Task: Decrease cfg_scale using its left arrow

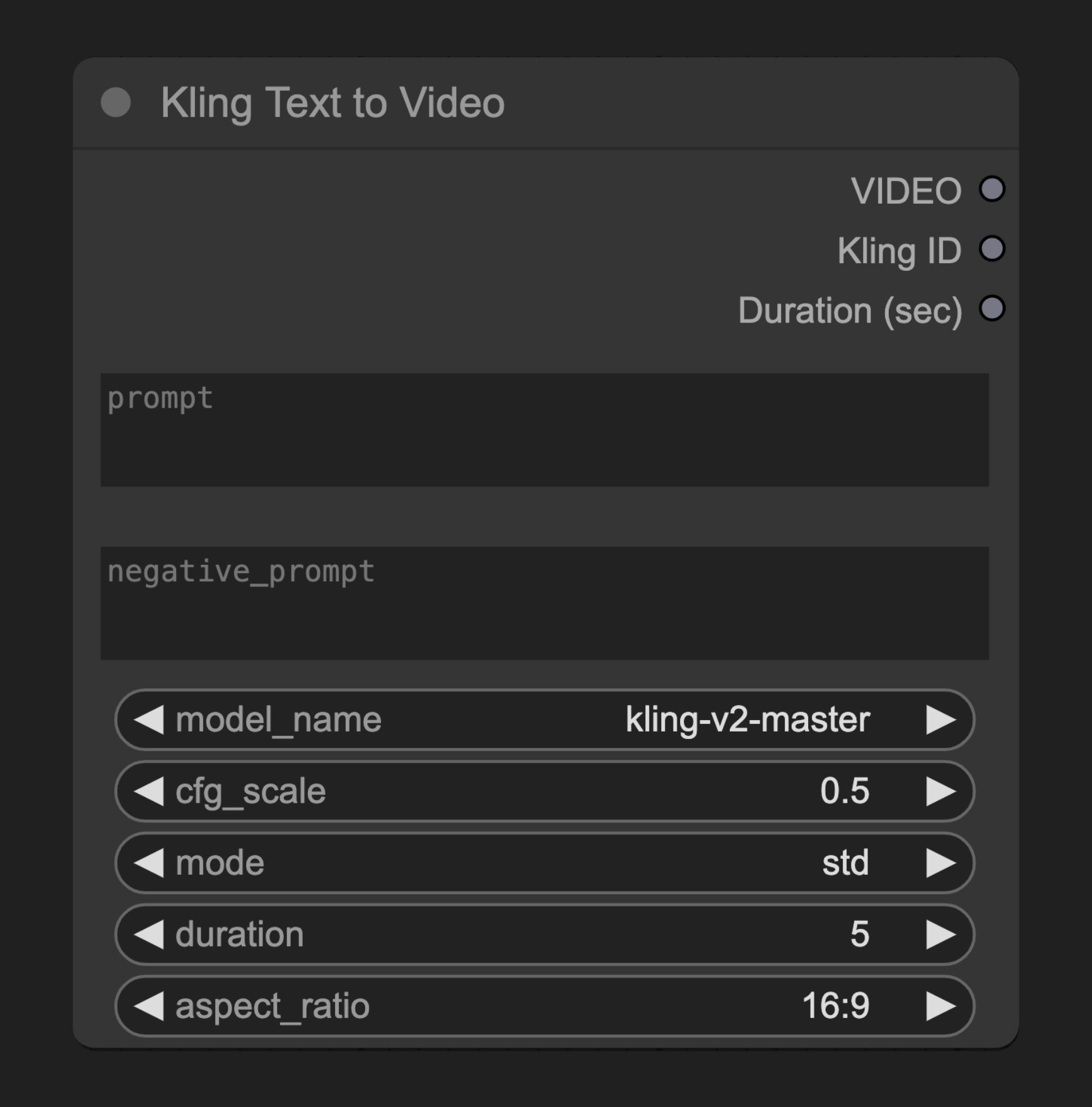Action: pyautogui.click(x=149, y=791)
